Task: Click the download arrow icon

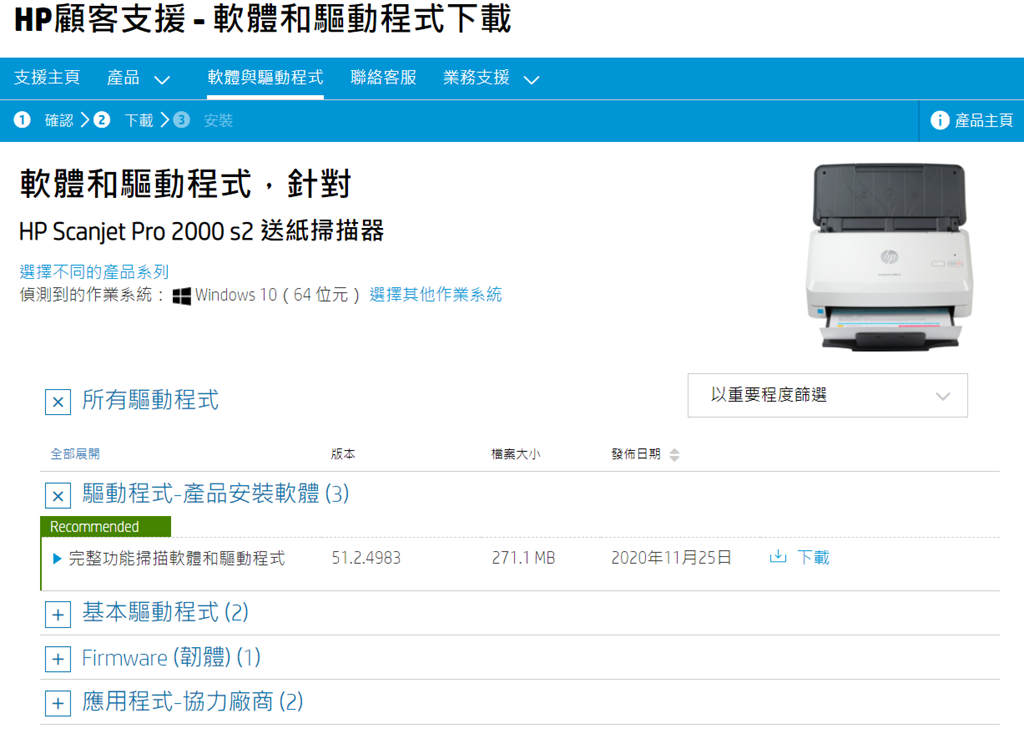Action: pyautogui.click(x=778, y=557)
